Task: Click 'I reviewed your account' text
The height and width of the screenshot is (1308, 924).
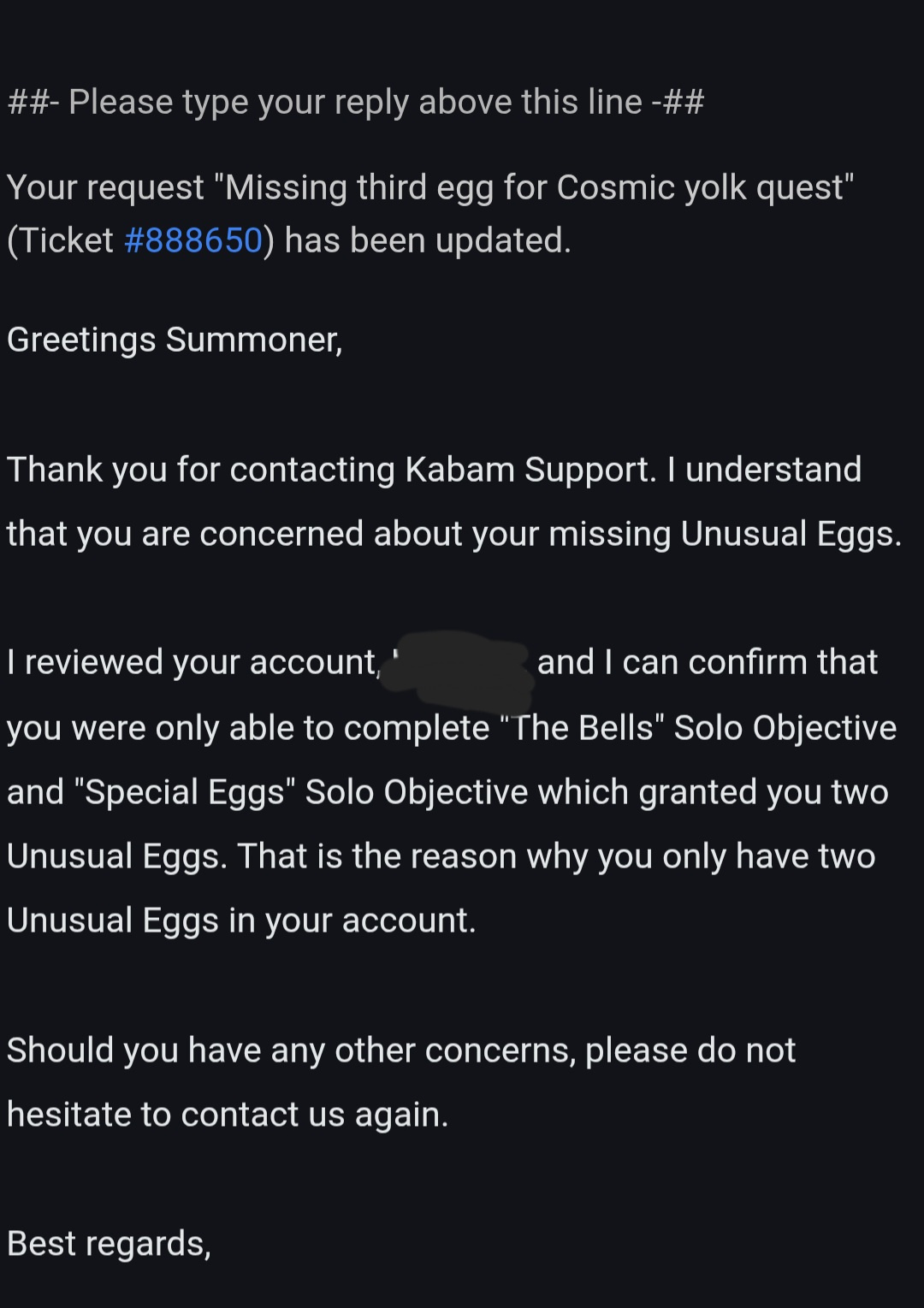Action: coord(192,662)
